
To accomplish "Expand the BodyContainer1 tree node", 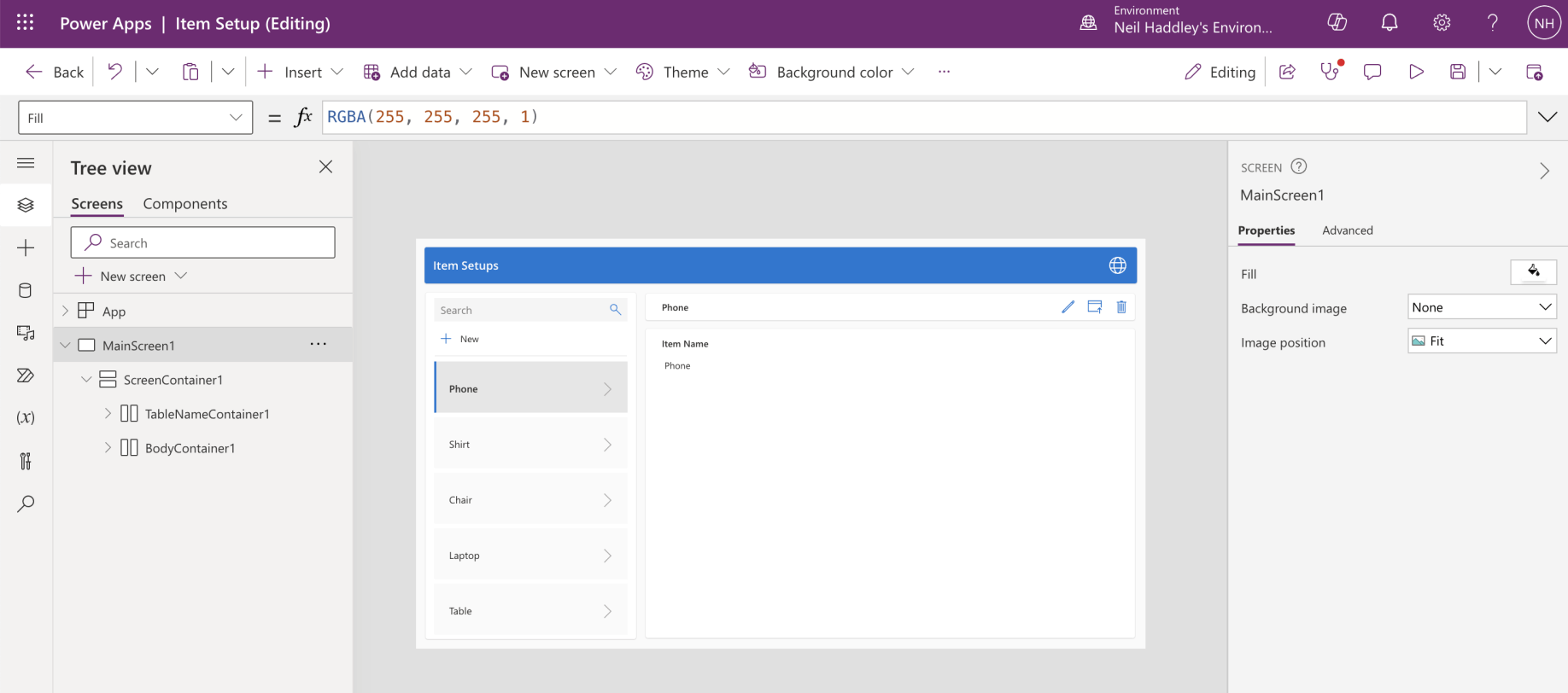I will [108, 447].
